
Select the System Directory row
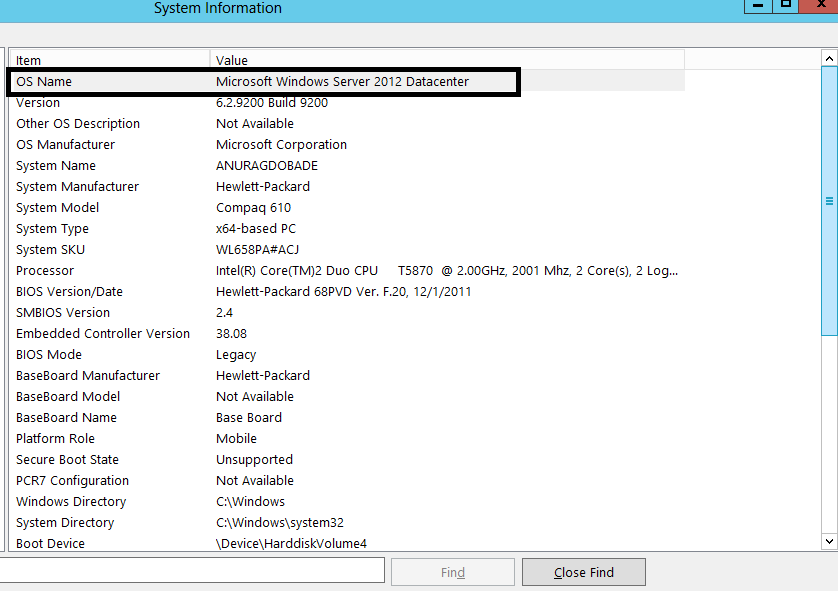click(347, 522)
